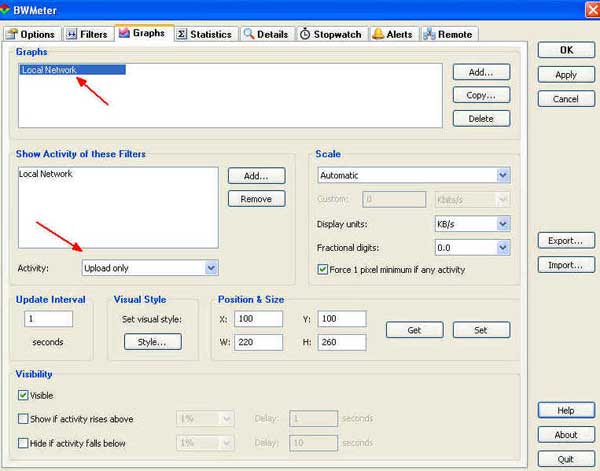Enable Hide if activity falls below

23,443
